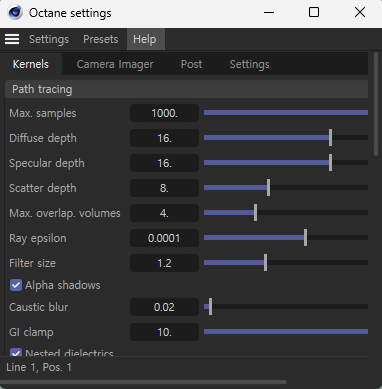Click the GI clamp label
This screenshot has width=382, height=389.
pos(31,332)
